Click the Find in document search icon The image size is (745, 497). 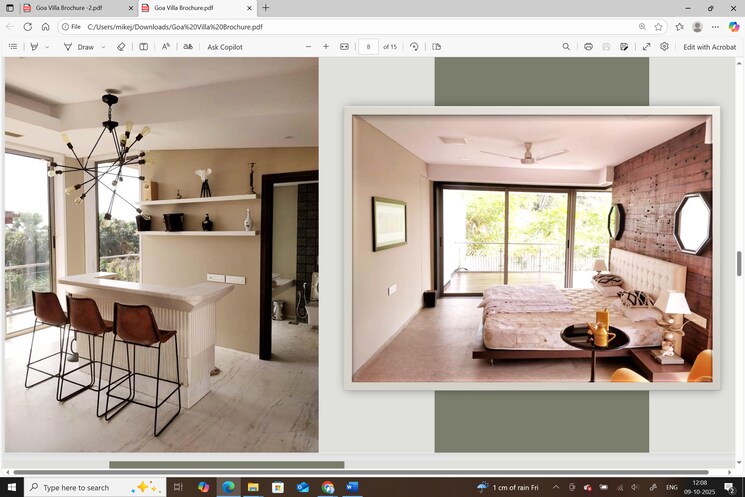pos(566,47)
